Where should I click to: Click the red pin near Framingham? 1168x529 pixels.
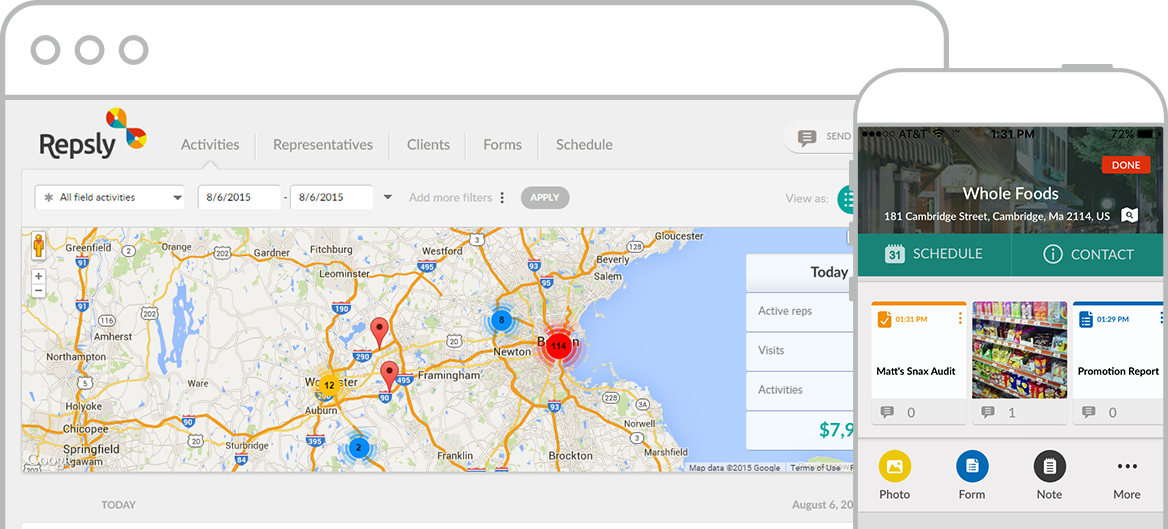point(389,376)
